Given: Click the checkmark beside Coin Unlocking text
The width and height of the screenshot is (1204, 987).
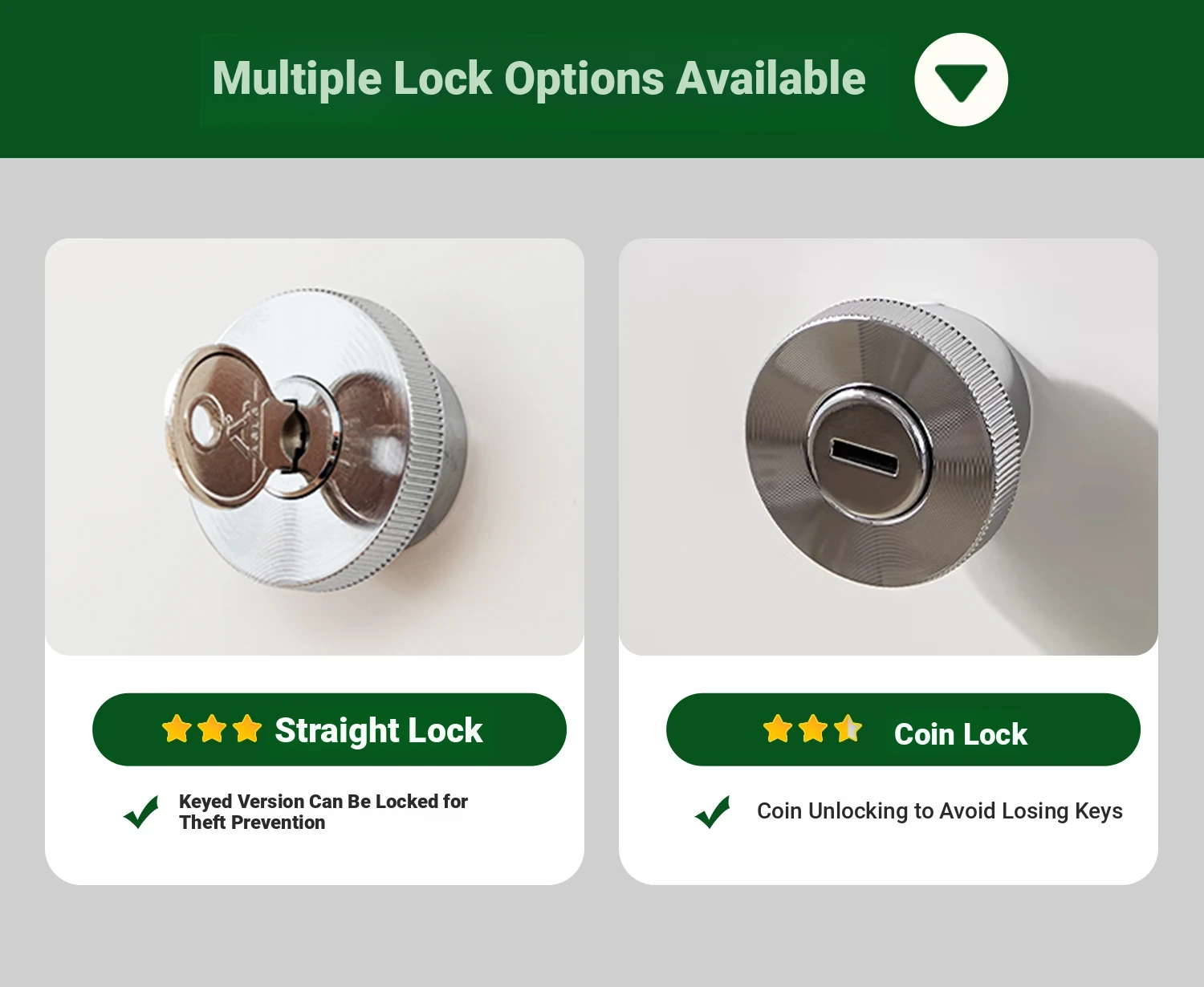Looking at the screenshot, I should 713,812.
